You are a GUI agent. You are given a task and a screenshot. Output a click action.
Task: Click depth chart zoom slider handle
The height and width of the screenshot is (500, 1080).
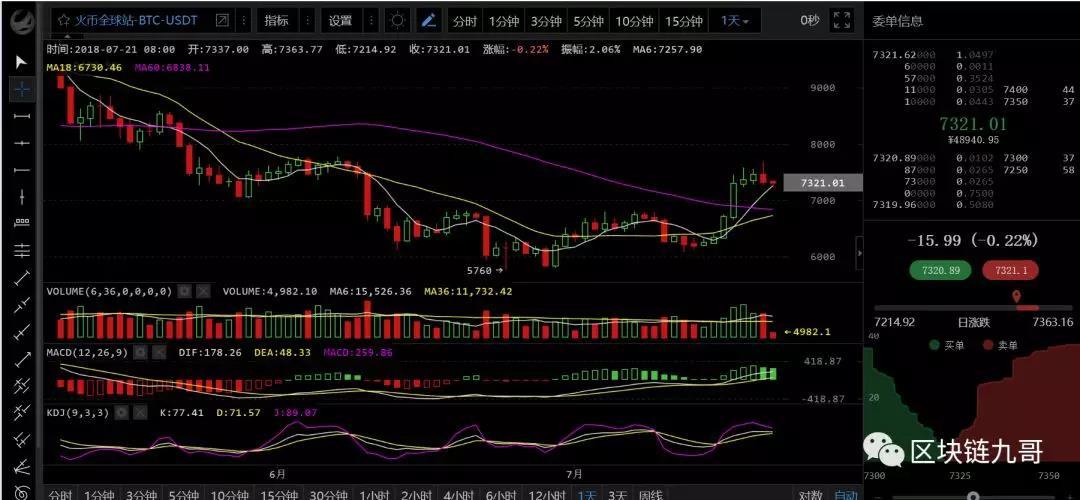click(973, 496)
